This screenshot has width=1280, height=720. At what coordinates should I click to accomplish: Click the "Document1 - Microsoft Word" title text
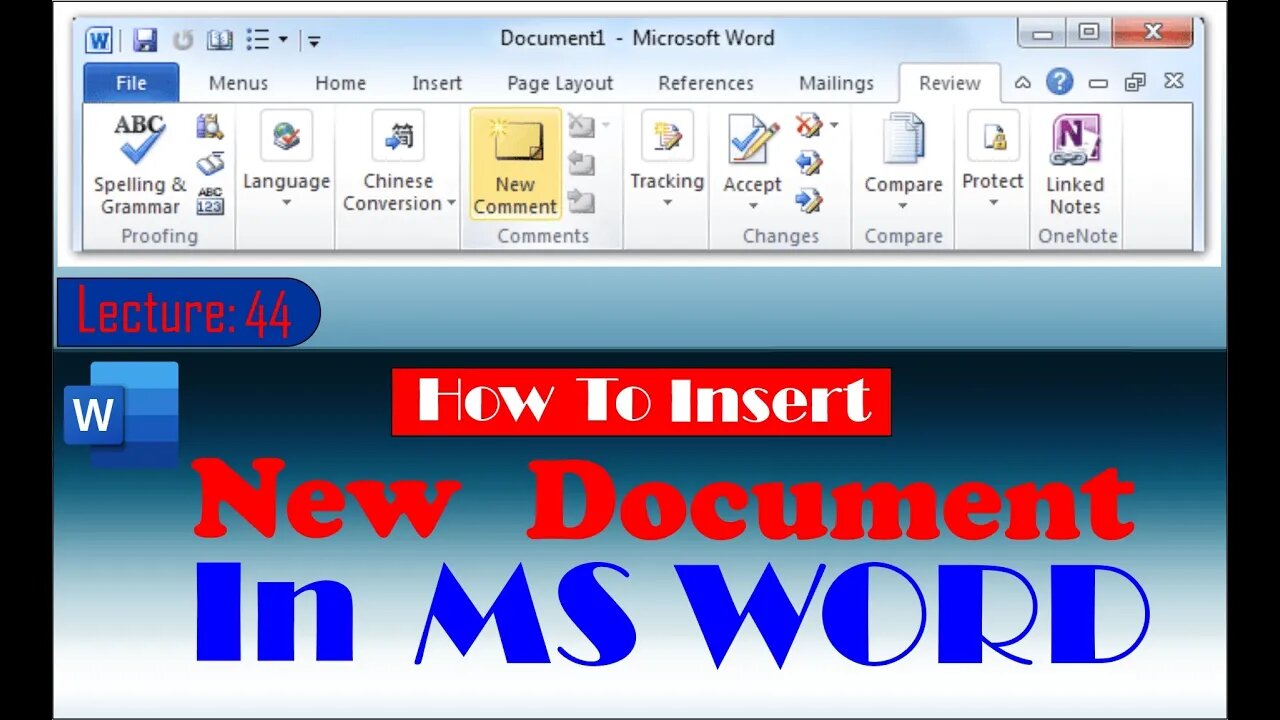(638, 39)
